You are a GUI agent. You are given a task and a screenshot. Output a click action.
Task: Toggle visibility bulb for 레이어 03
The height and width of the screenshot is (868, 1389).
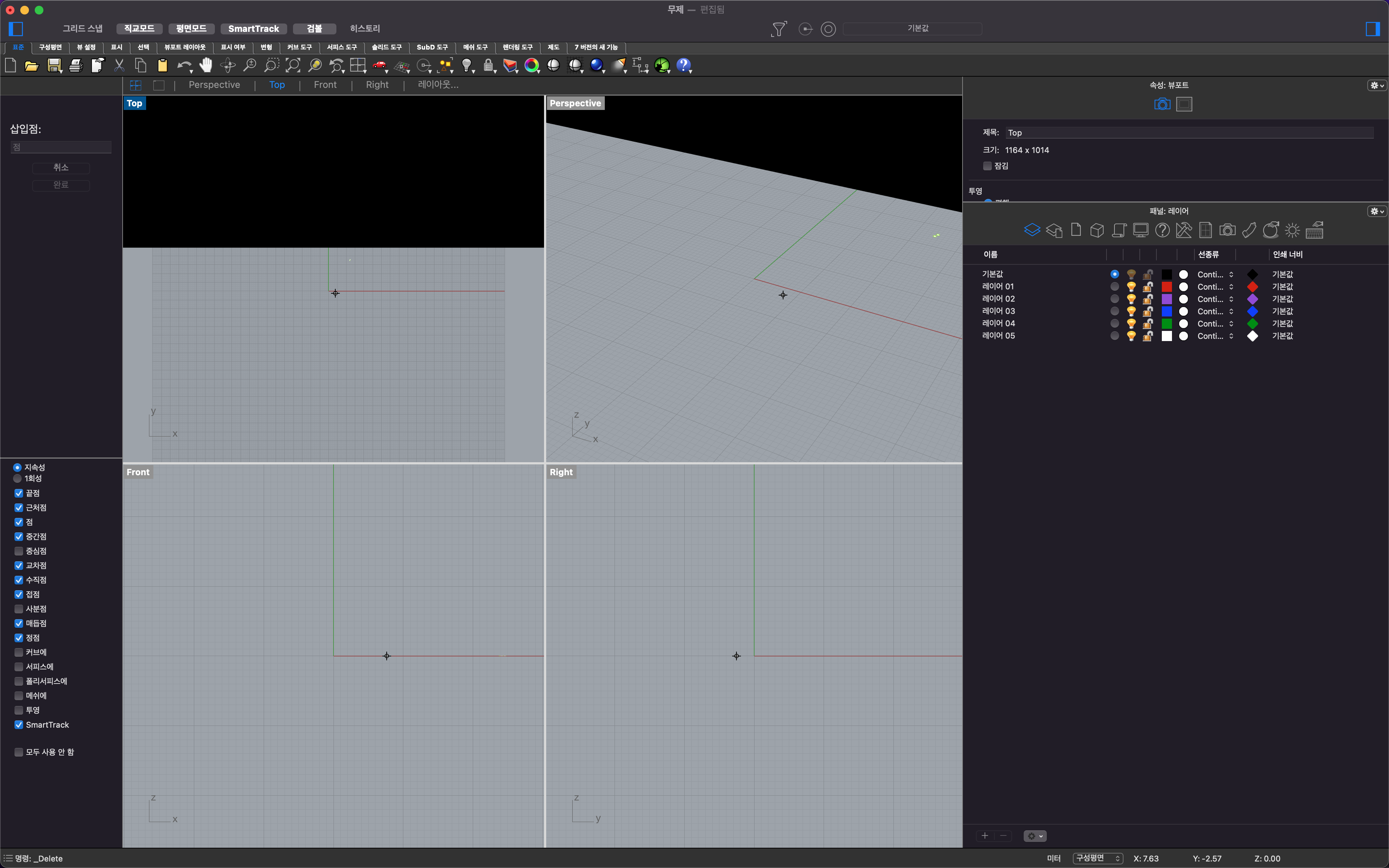[x=1131, y=311]
